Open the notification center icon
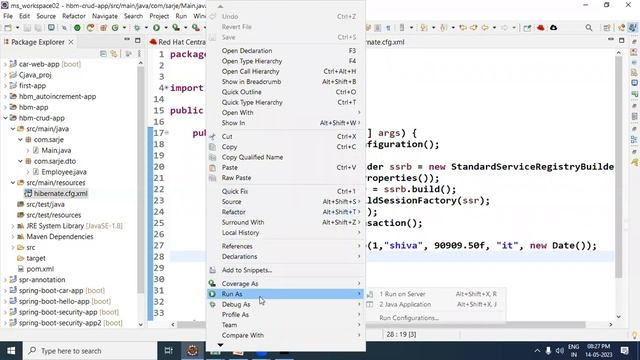The width and height of the screenshot is (640, 360). [624, 351]
